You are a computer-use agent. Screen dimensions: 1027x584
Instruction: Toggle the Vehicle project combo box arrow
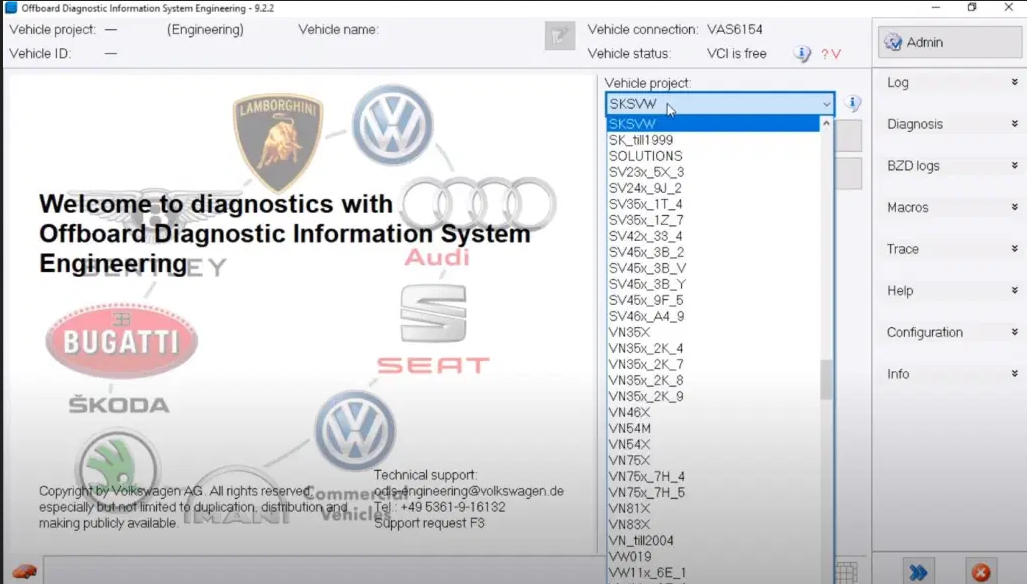[x=826, y=104]
